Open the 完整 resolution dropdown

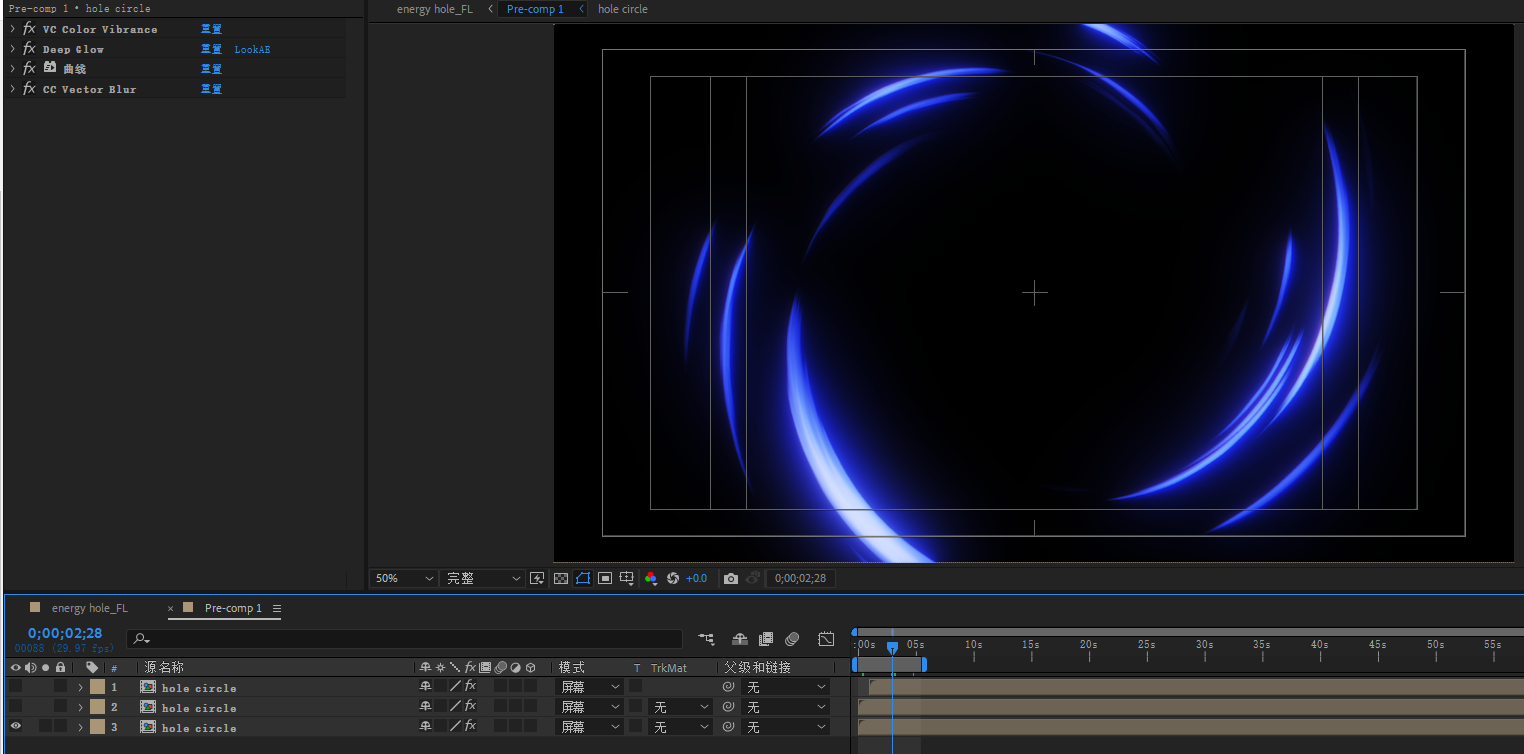pos(483,578)
